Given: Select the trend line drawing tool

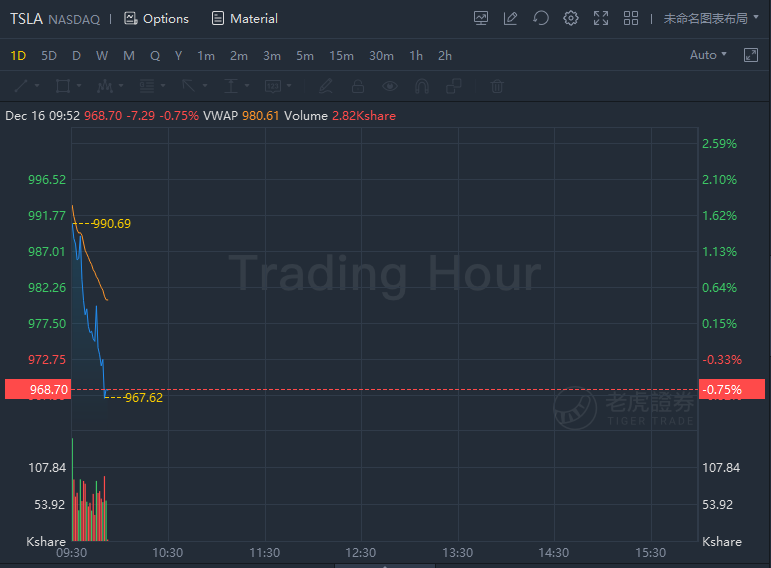Looking at the screenshot, I should coord(21,87).
